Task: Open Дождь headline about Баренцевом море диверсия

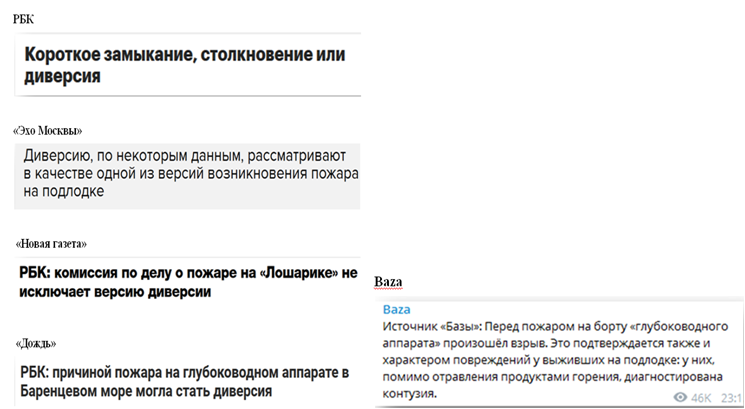Action: pyautogui.click(x=185, y=382)
